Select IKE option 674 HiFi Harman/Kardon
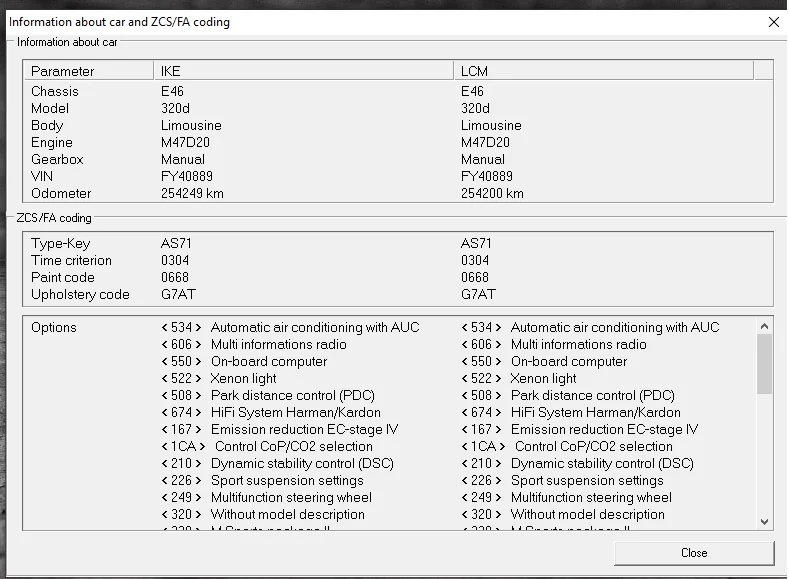Image resolution: width=789 pixels, height=579 pixels. pos(271,412)
